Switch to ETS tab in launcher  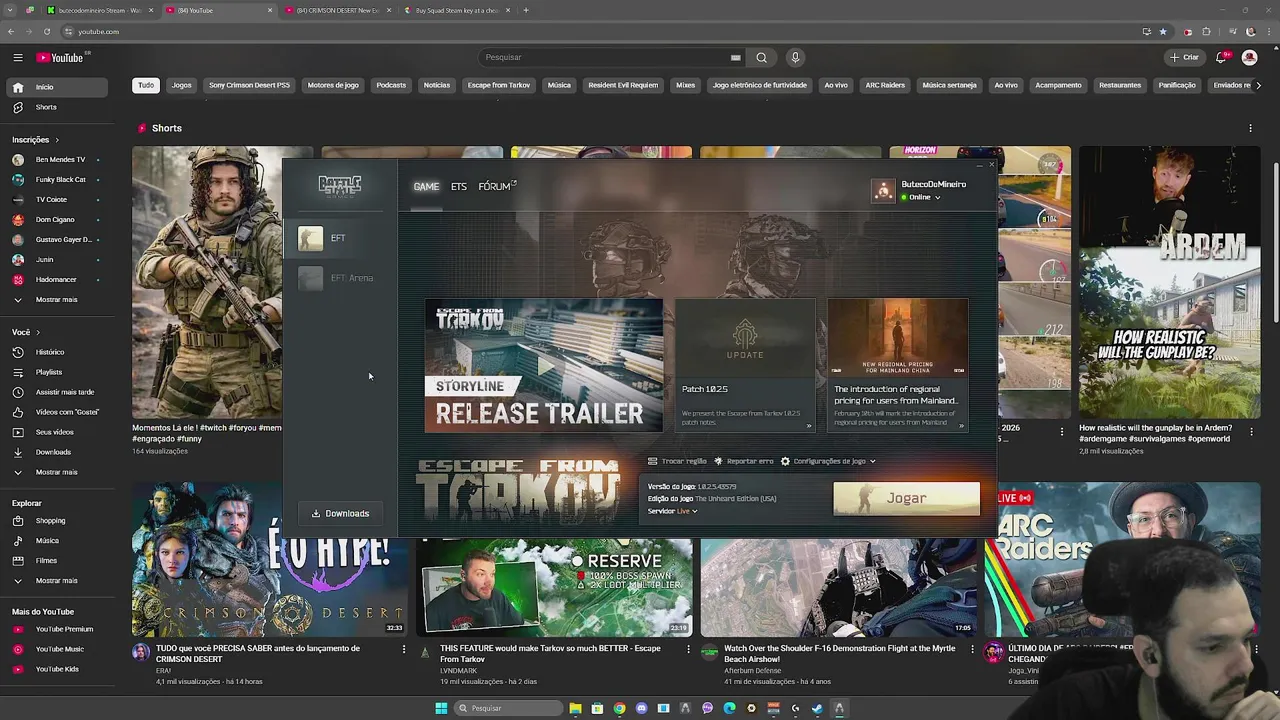459,187
